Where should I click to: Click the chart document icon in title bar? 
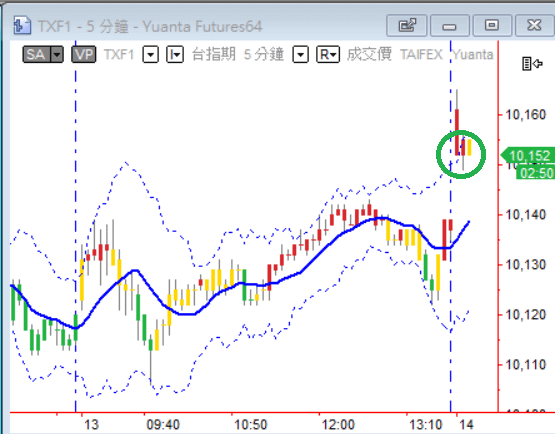[22, 25]
